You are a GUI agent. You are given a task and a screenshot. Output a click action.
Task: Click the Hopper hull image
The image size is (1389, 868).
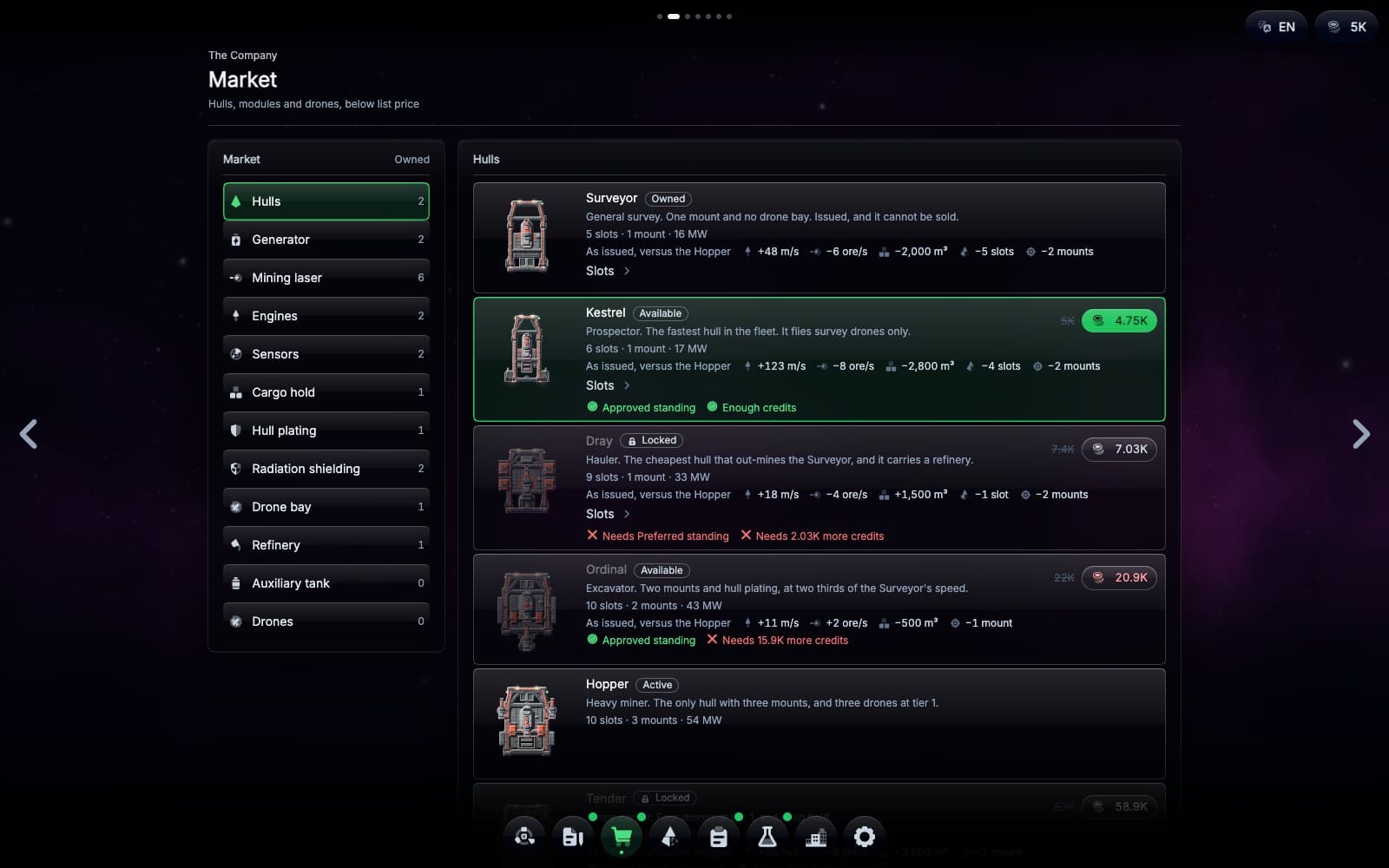[527, 720]
